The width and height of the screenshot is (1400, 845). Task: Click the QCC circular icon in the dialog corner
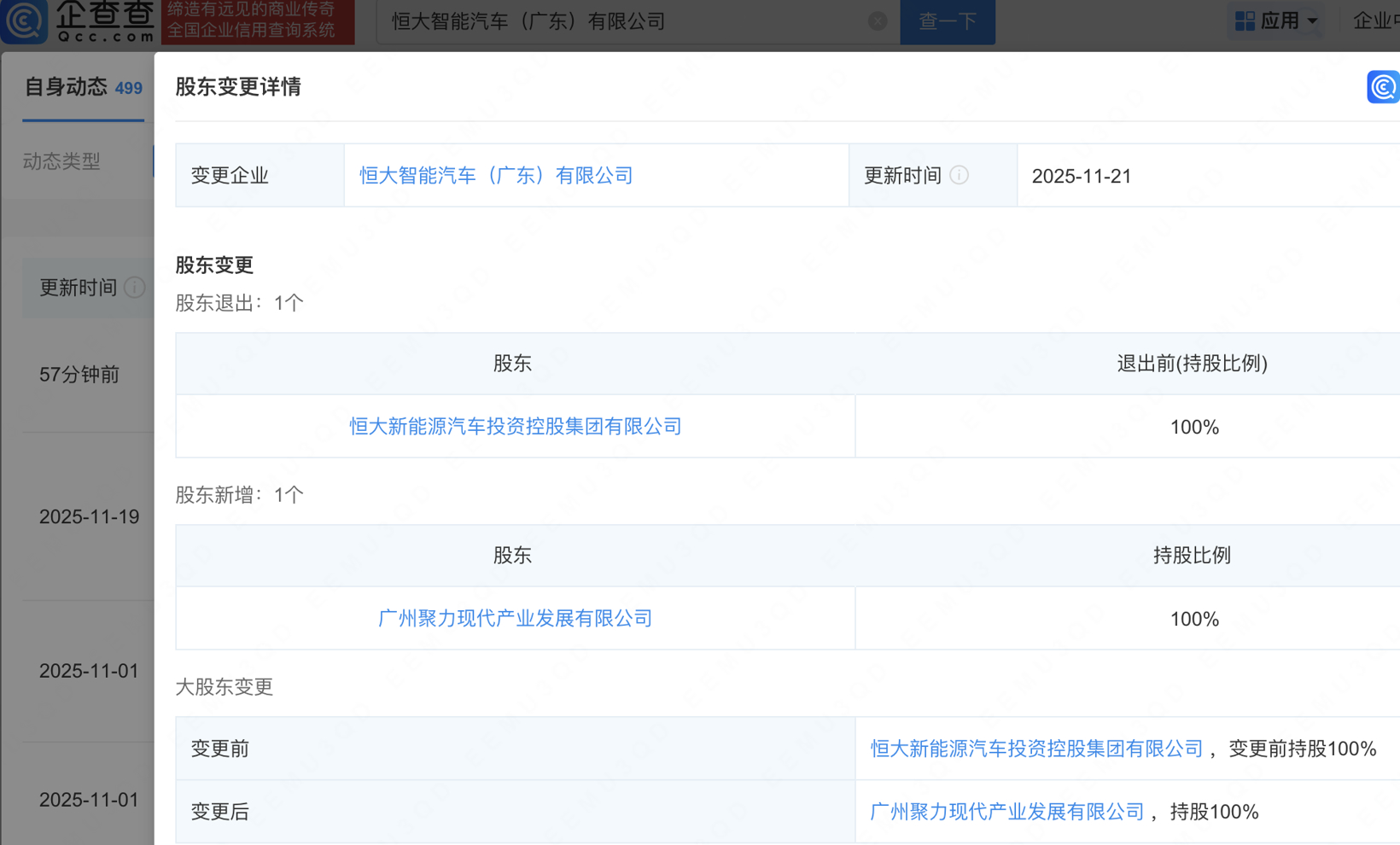tap(1382, 87)
